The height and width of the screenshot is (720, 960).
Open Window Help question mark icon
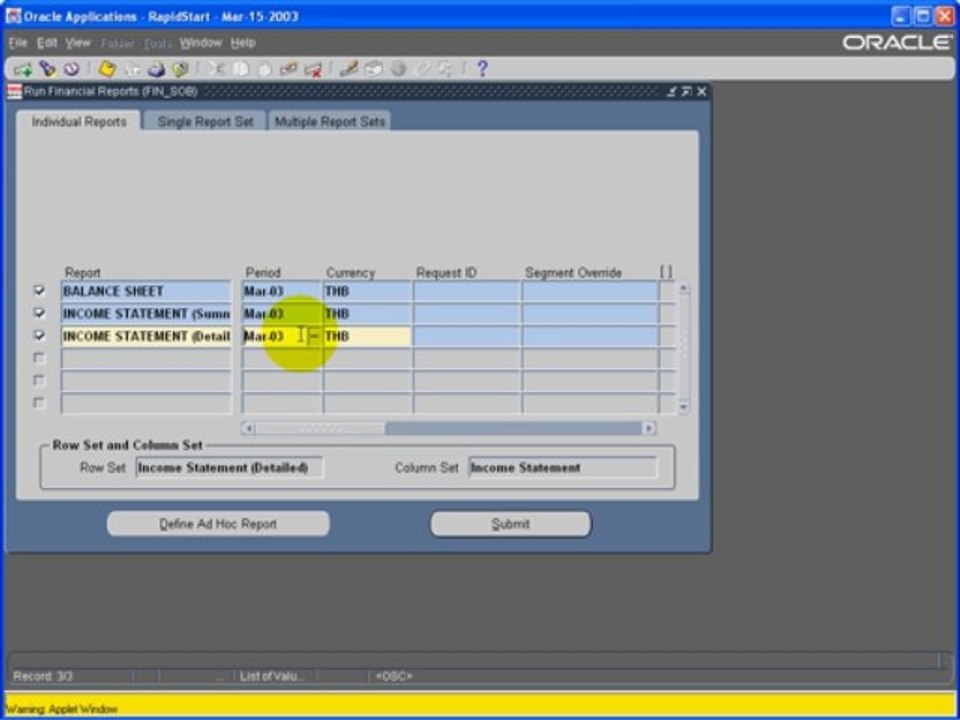[x=482, y=69]
